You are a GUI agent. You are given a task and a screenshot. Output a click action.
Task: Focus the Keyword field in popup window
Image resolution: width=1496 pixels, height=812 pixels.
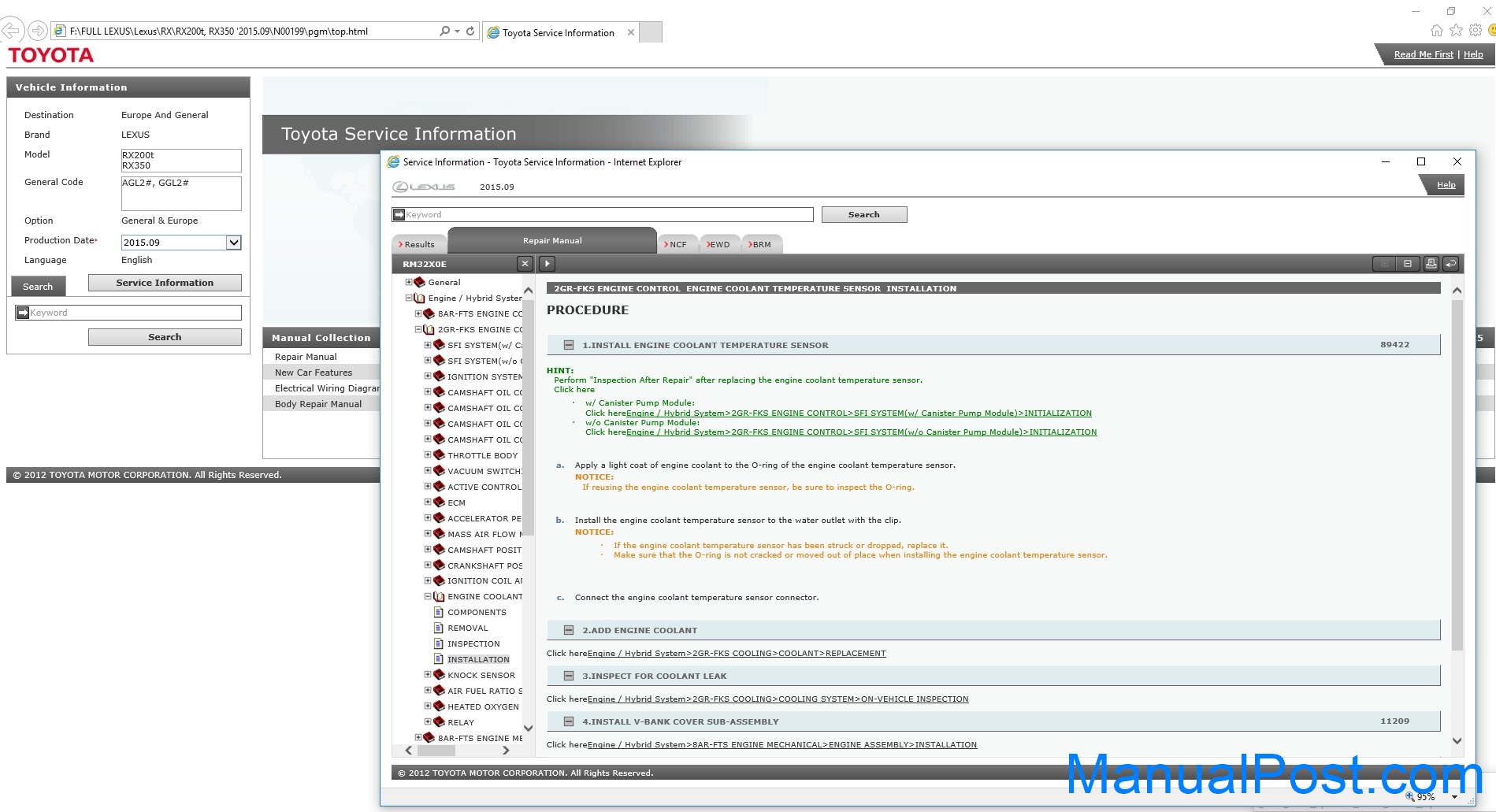tap(603, 214)
